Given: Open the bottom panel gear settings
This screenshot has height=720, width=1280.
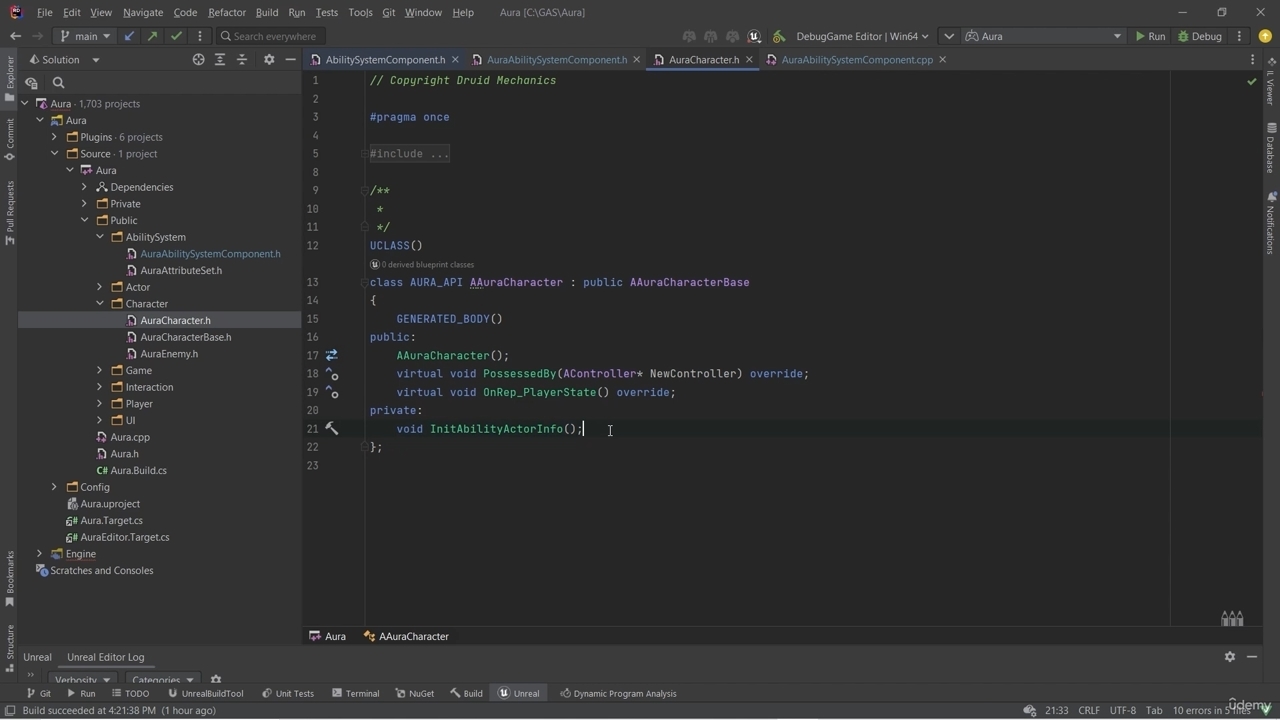Looking at the screenshot, I should click(1230, 657).
